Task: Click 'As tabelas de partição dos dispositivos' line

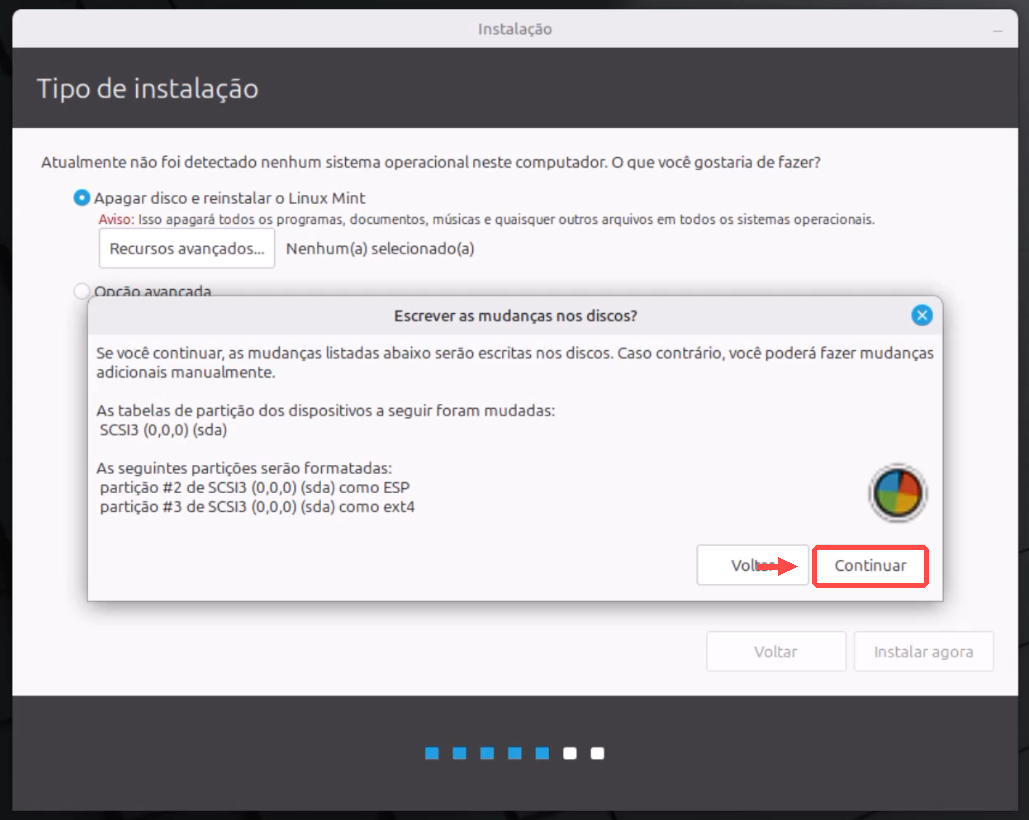Action: (326, 411)
